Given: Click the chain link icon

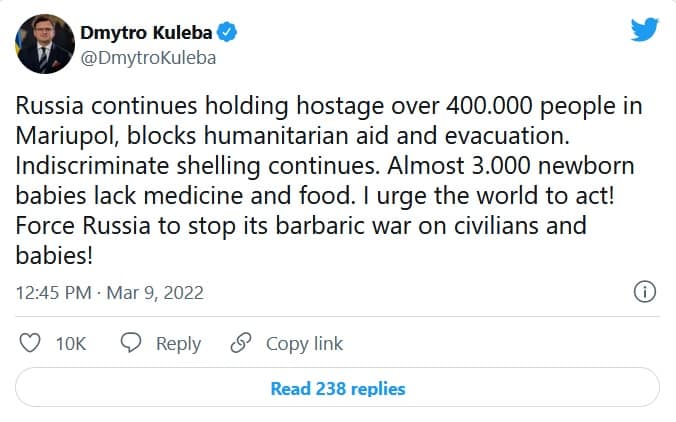Looking at the screenshot, I should [240, 343].
